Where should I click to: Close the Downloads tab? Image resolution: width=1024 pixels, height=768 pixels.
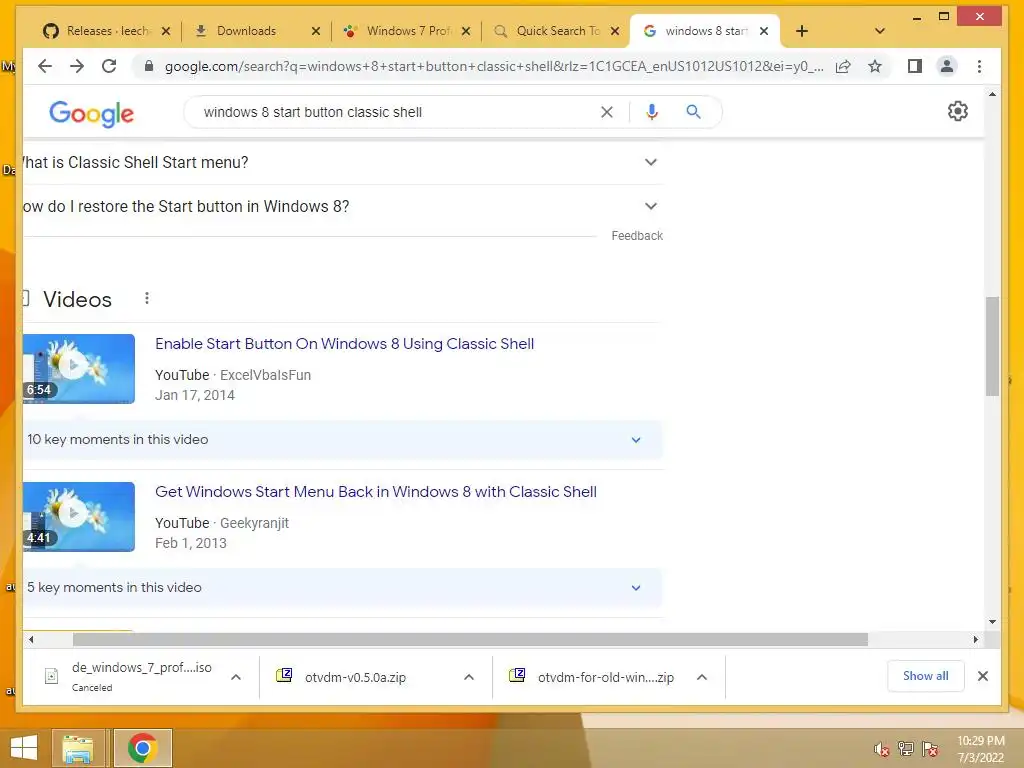point(316,31)
